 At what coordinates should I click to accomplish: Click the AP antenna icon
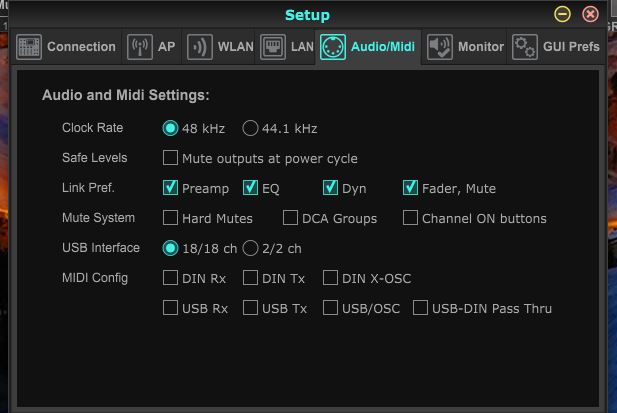tap(140, 47)
